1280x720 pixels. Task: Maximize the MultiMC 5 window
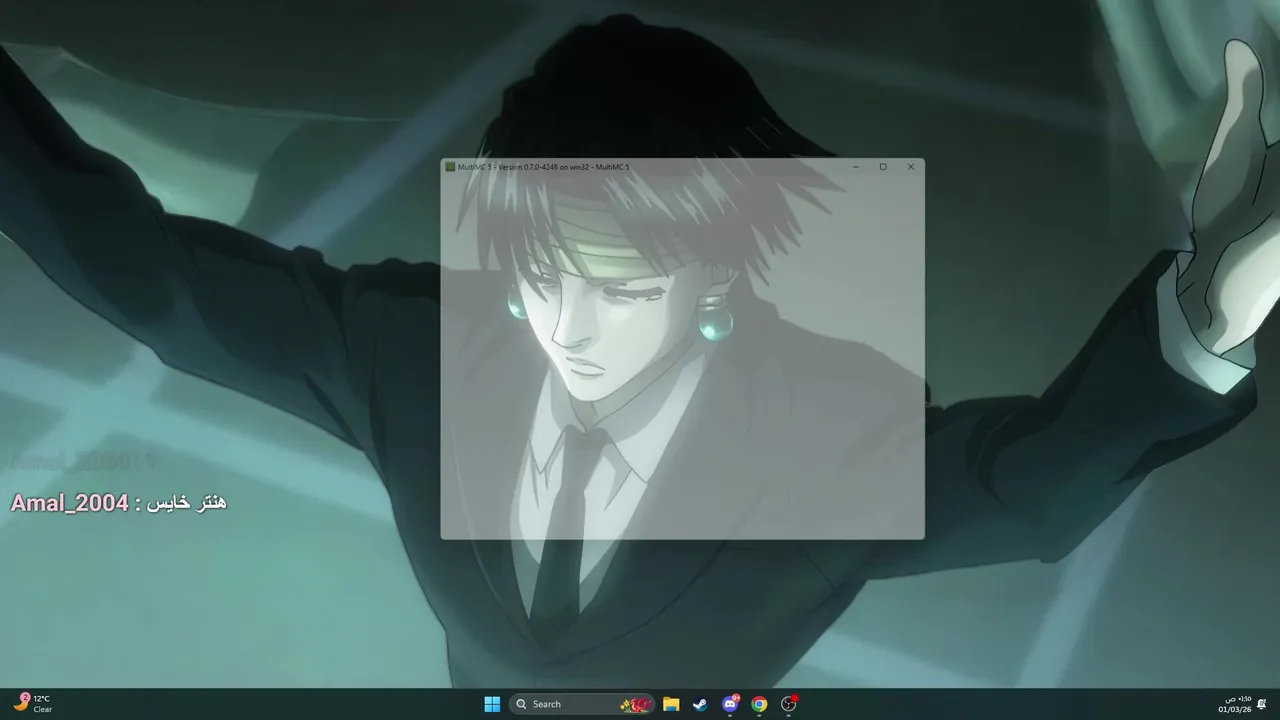coord(883,167)
